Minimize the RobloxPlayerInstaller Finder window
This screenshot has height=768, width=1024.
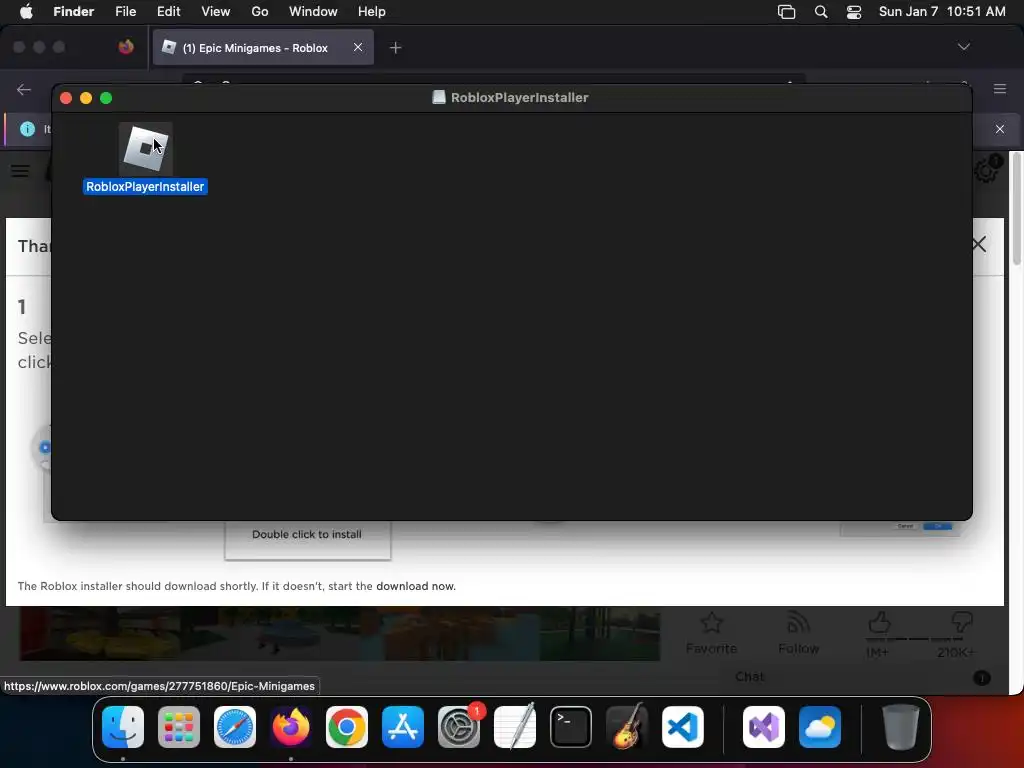coord(86,98)
